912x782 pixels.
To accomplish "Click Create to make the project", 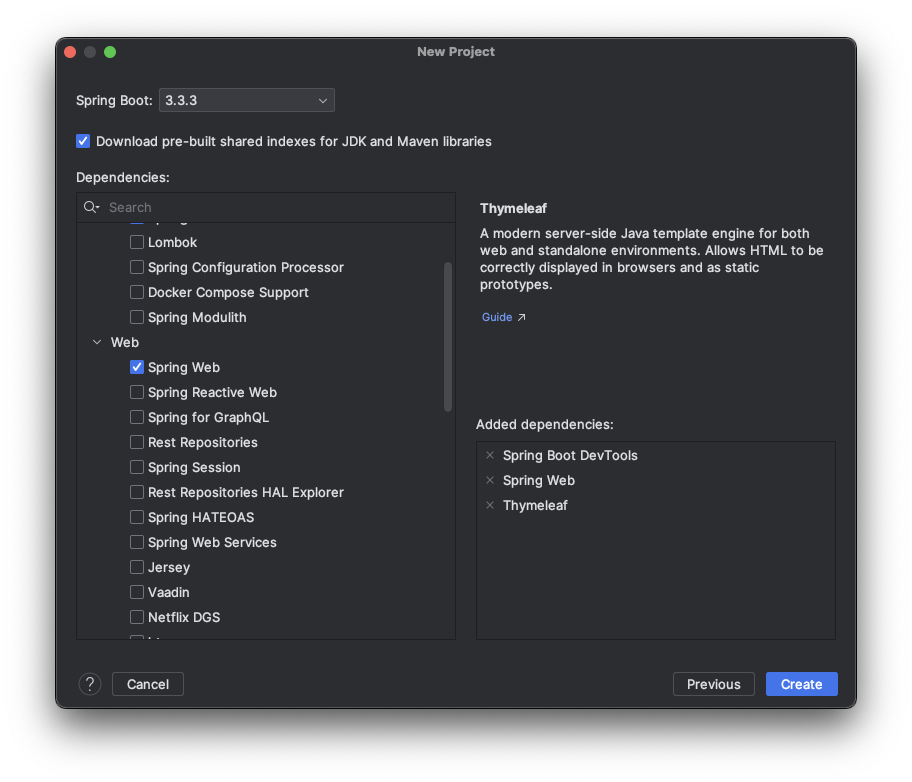I will pos(801,684).
